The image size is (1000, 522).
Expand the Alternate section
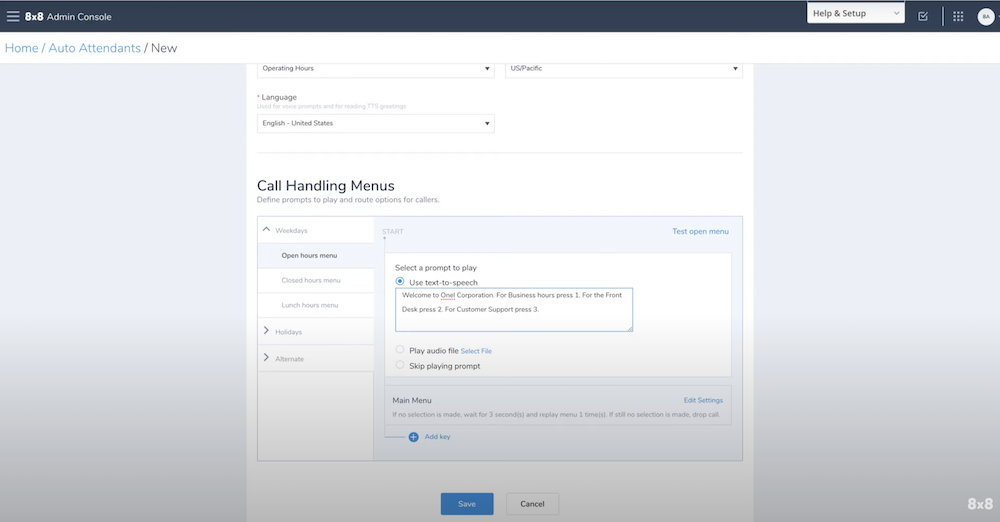(x=267, y=357)
